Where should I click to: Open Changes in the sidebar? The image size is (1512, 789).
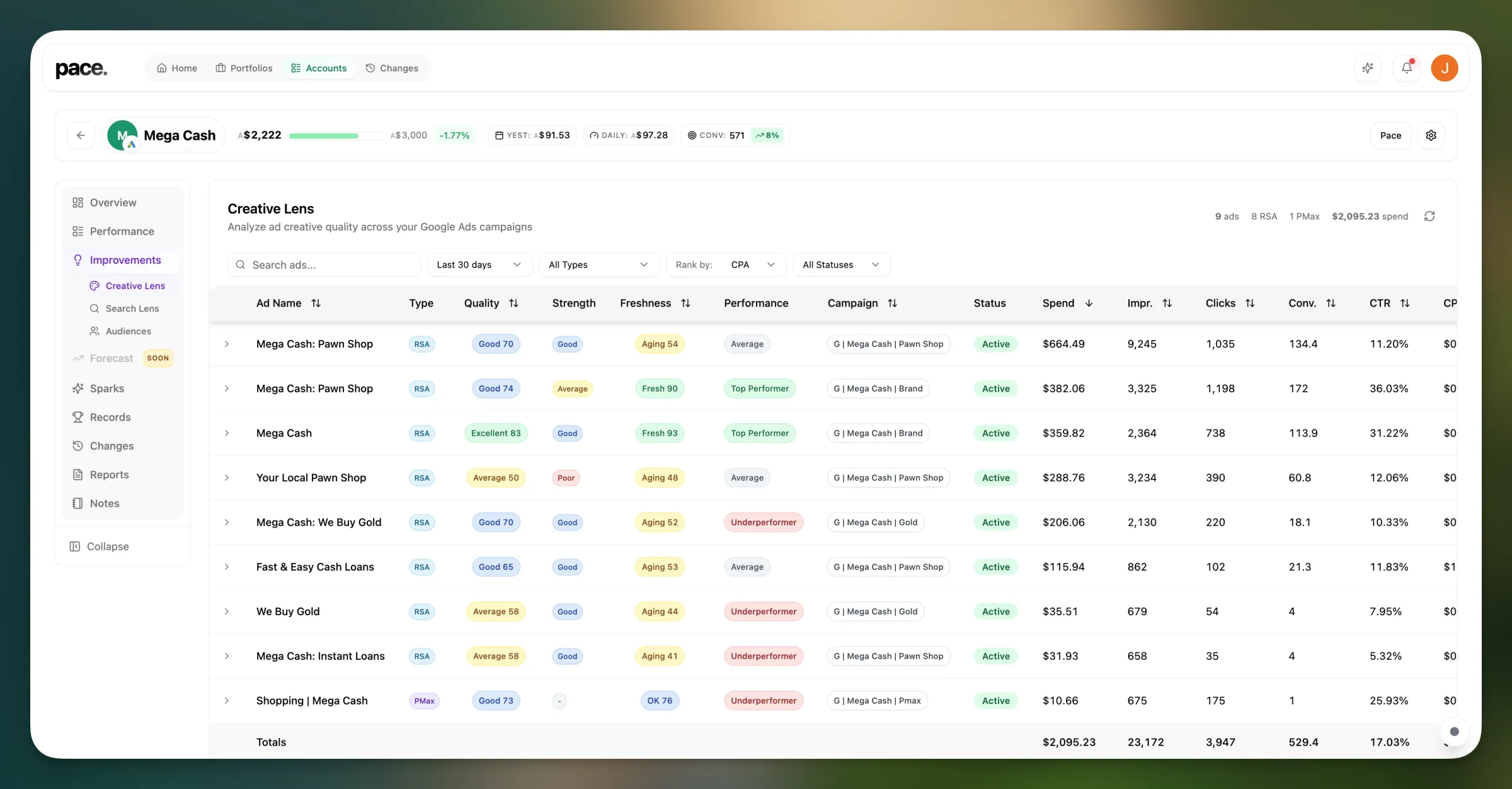click(x=123, y=446)
